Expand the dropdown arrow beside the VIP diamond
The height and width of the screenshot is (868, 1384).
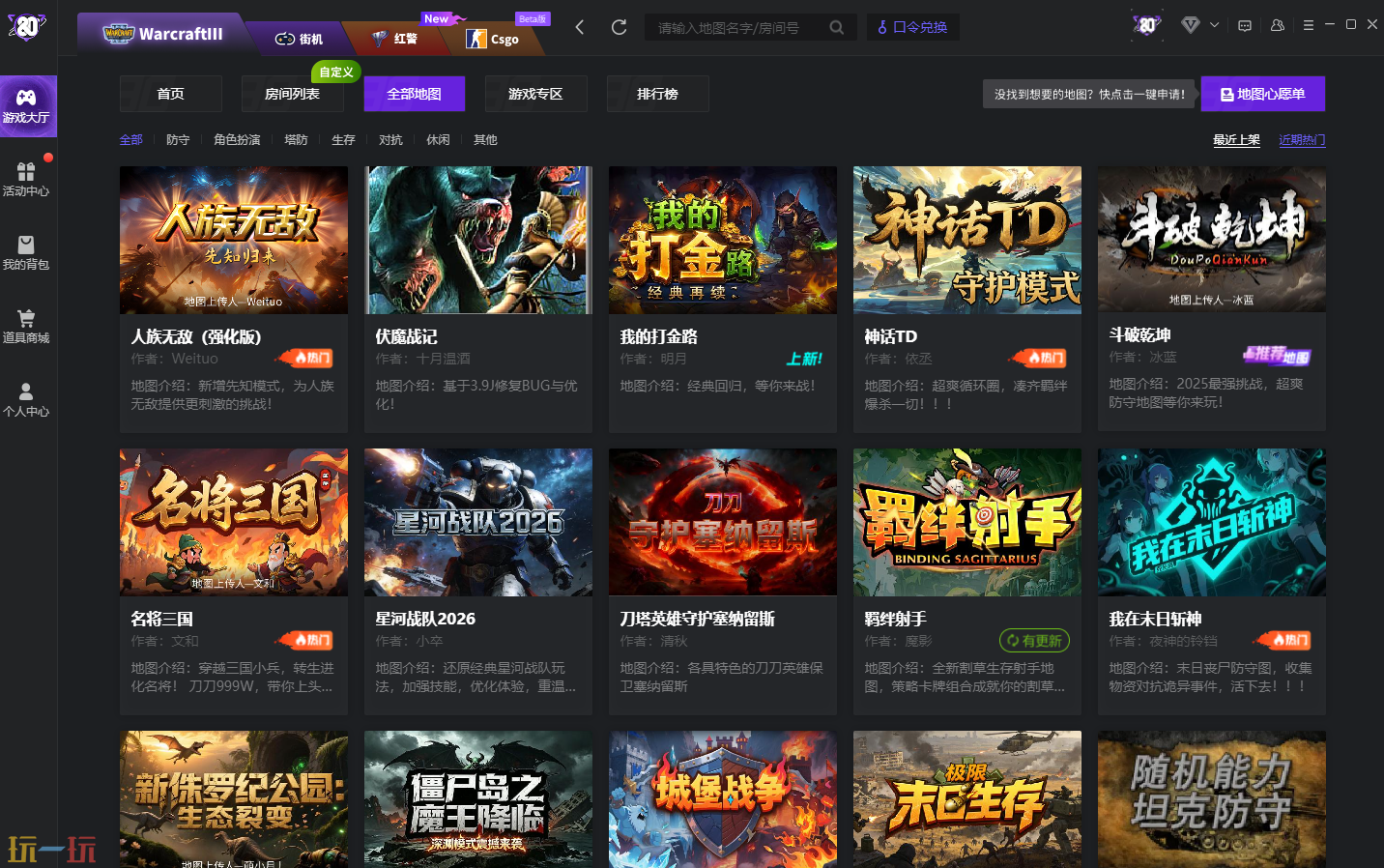click(x=1215, y=25)
